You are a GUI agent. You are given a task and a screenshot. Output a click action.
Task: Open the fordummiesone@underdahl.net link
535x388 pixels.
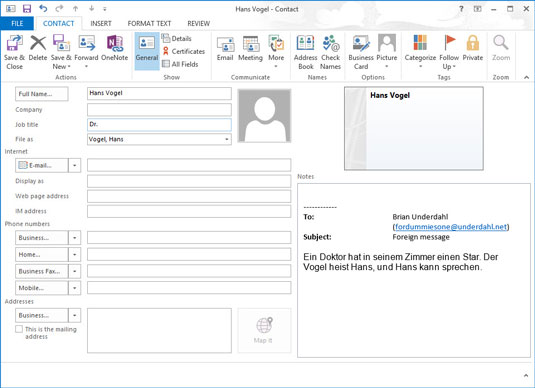pos(450,227)
